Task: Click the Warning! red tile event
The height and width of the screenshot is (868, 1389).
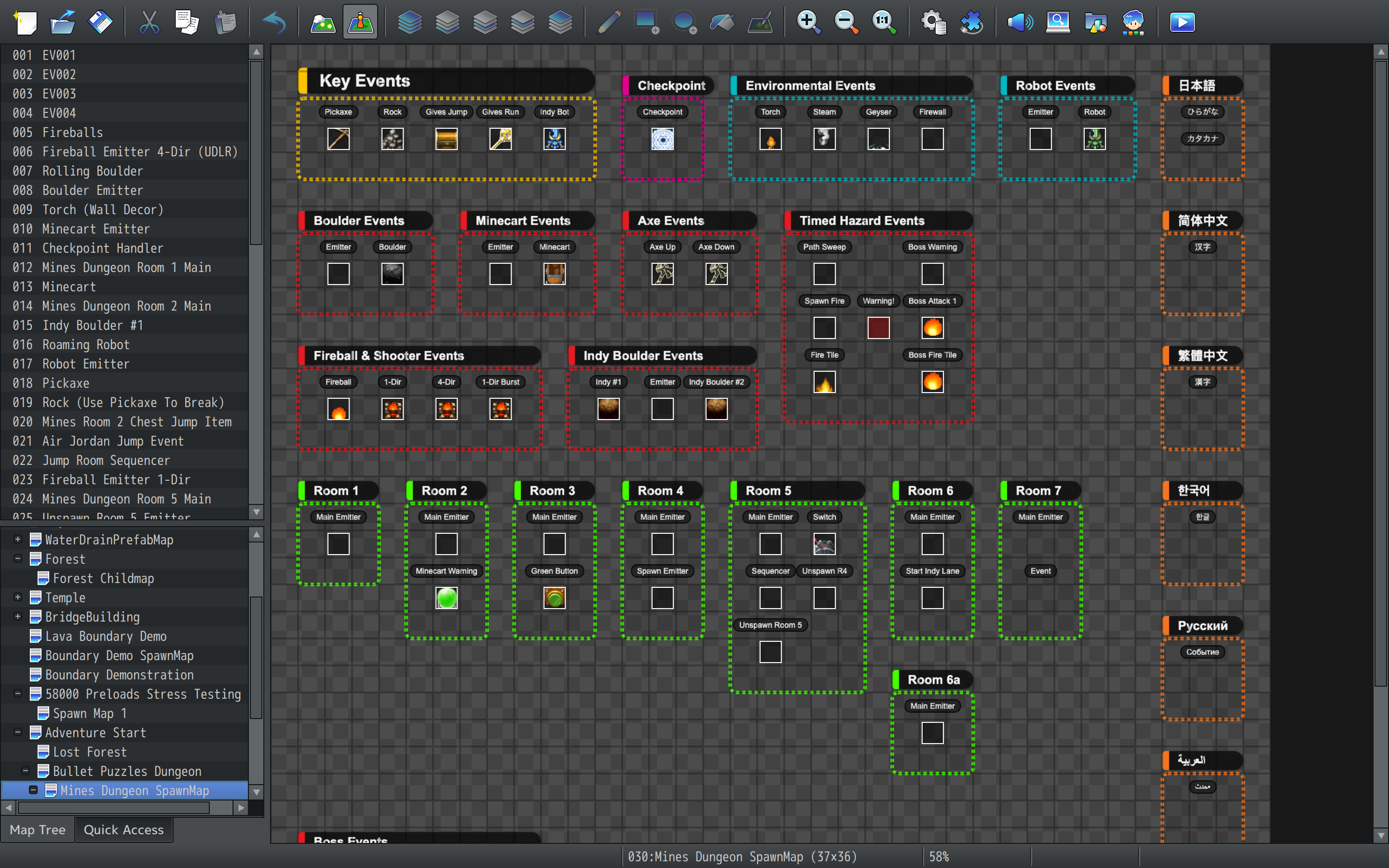Action: click(x=878, y=328)
